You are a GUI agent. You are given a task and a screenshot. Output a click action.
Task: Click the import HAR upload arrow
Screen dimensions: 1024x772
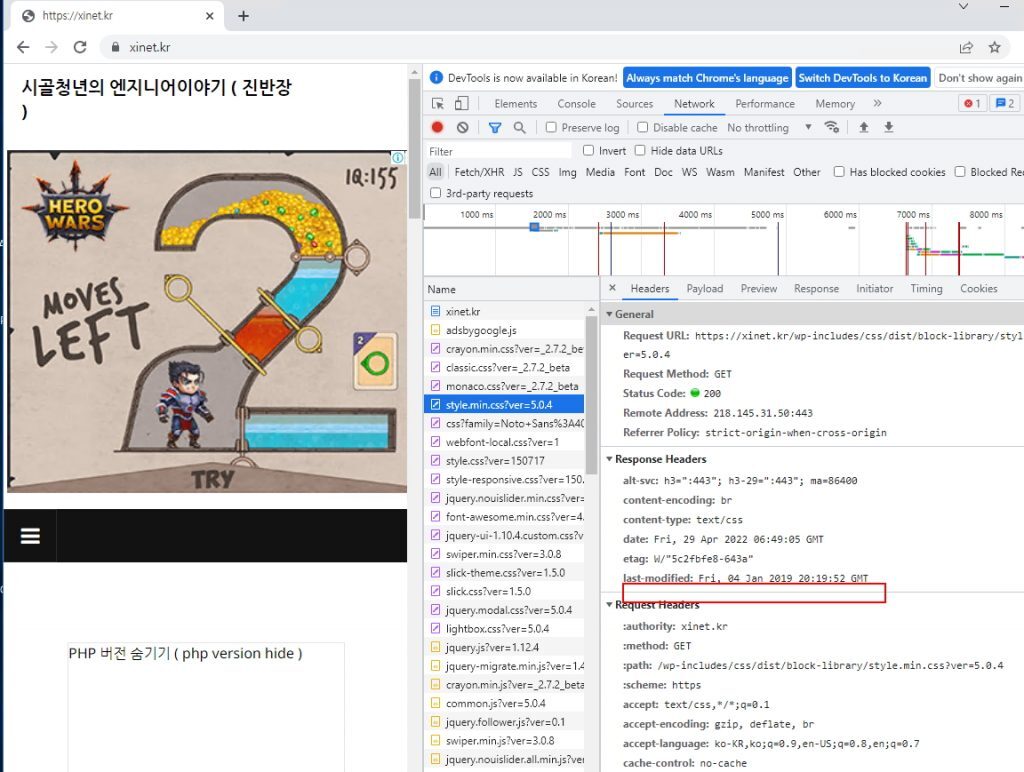pyautogui.click(x=863, y=127)
